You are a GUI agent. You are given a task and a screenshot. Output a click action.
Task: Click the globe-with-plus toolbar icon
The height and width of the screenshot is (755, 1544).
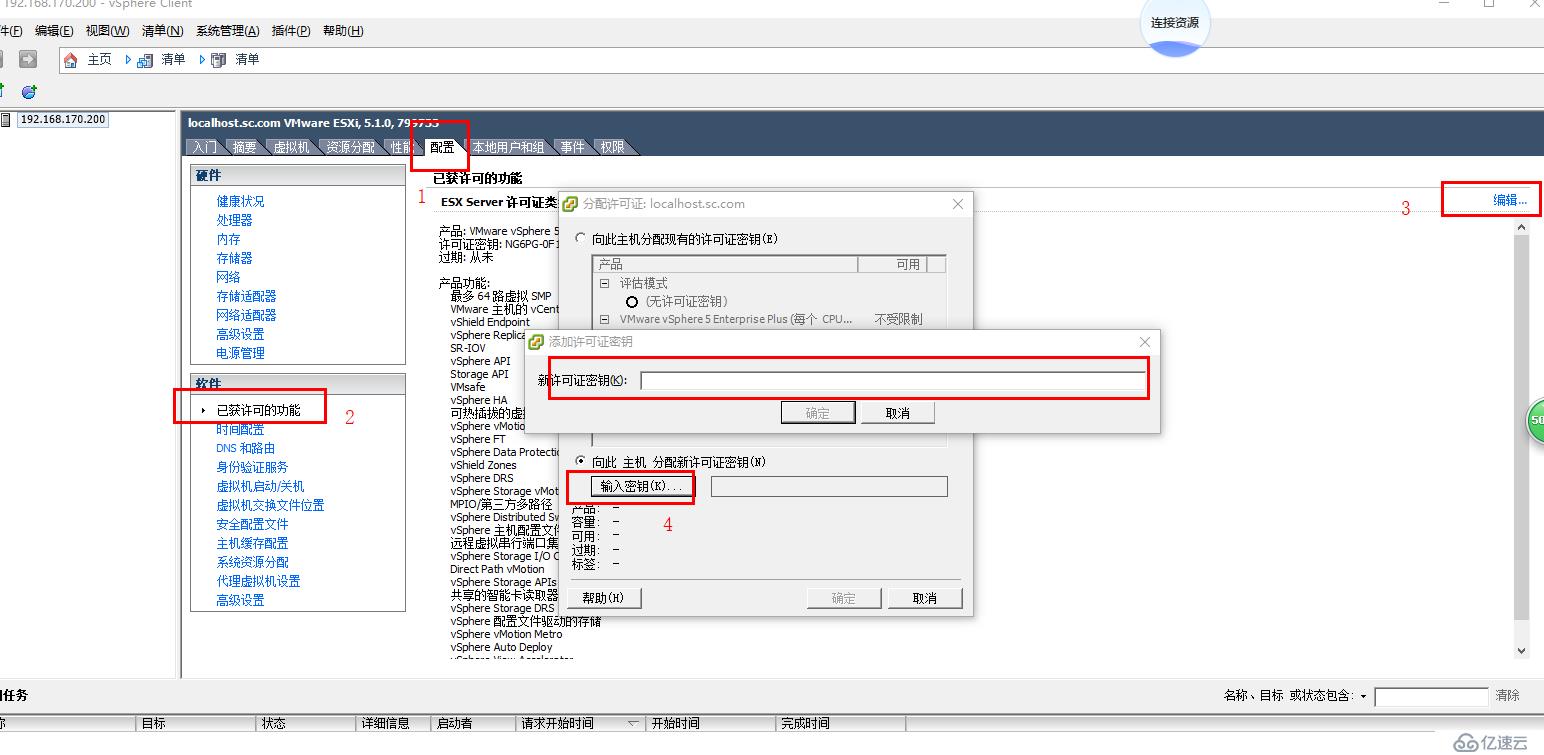coord(29,91)
